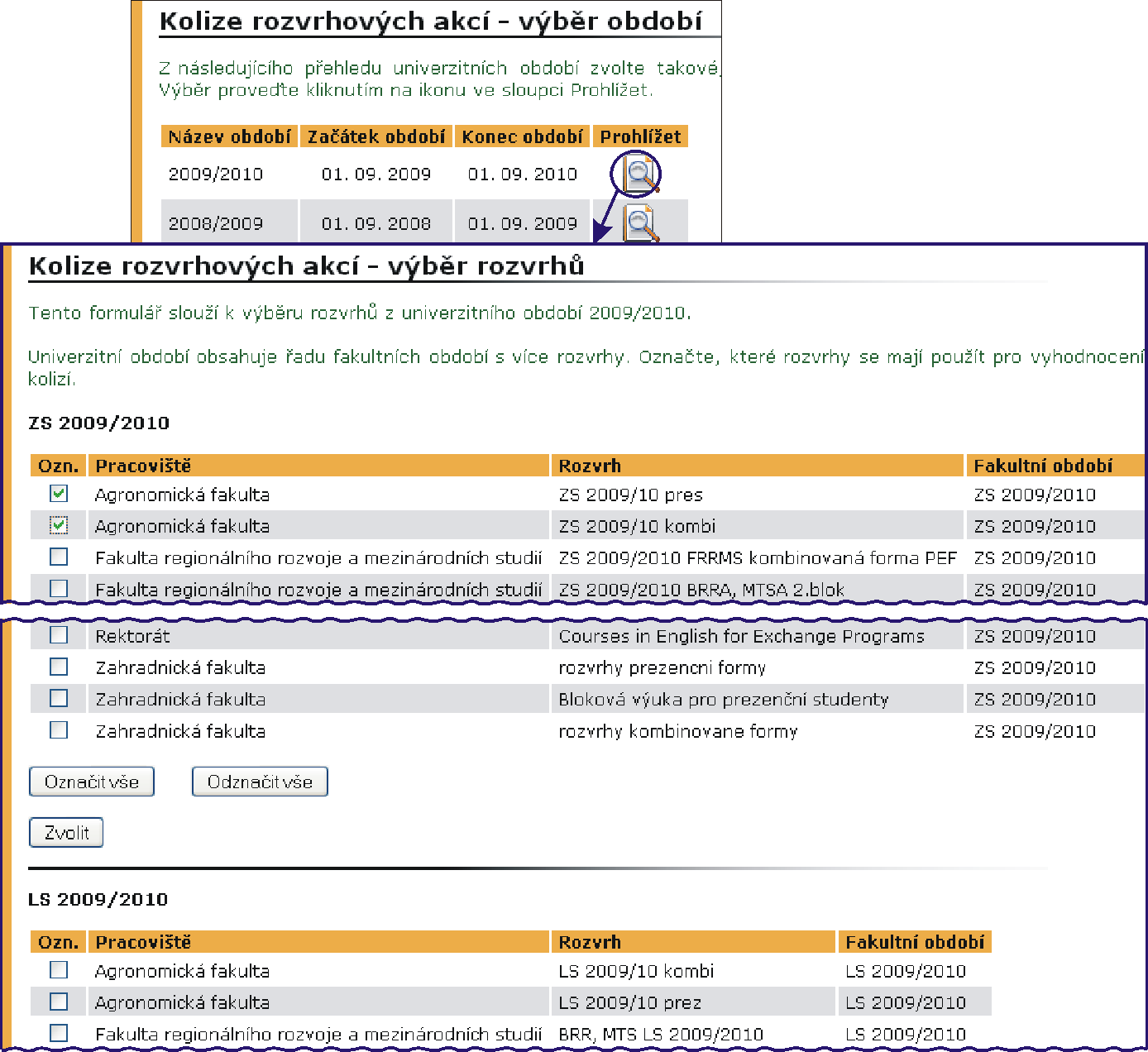Click the Courses in English for Exchange Programs text
The height and width of the screenshot is (1052, 1148).
pyautogui.click(x=741, y=636)
